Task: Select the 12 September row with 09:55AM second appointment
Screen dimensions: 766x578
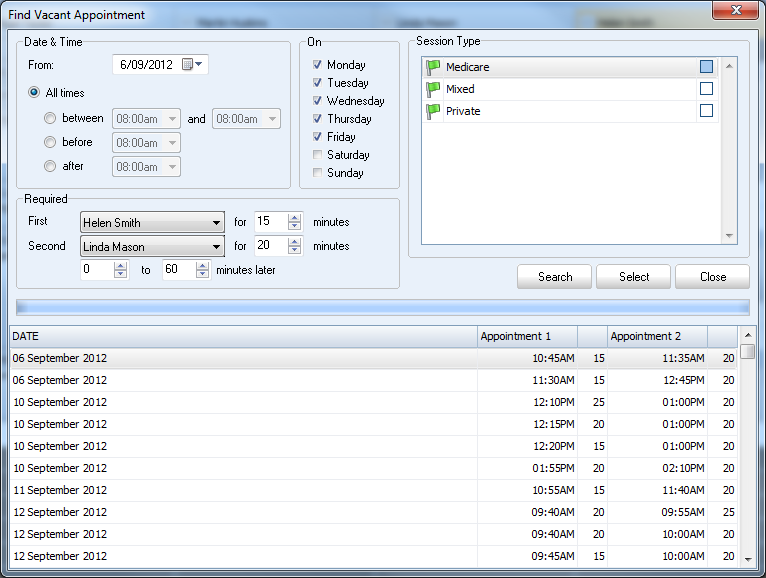Action: click(374, 512)
